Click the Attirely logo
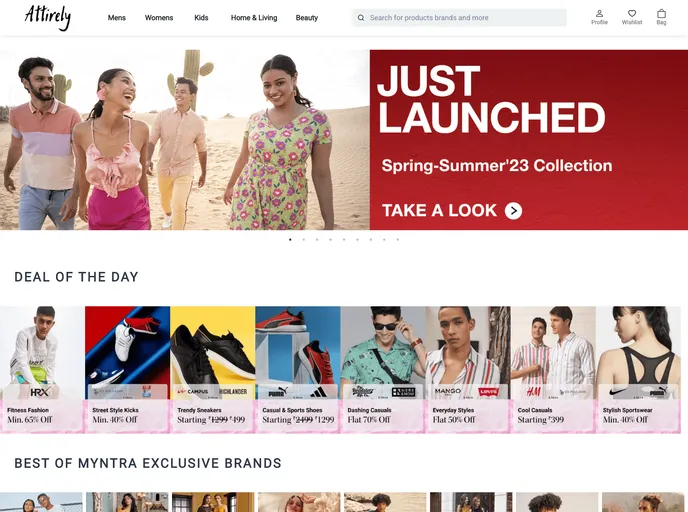The width and height of the screenshot is (688, 512). point(47,18)
